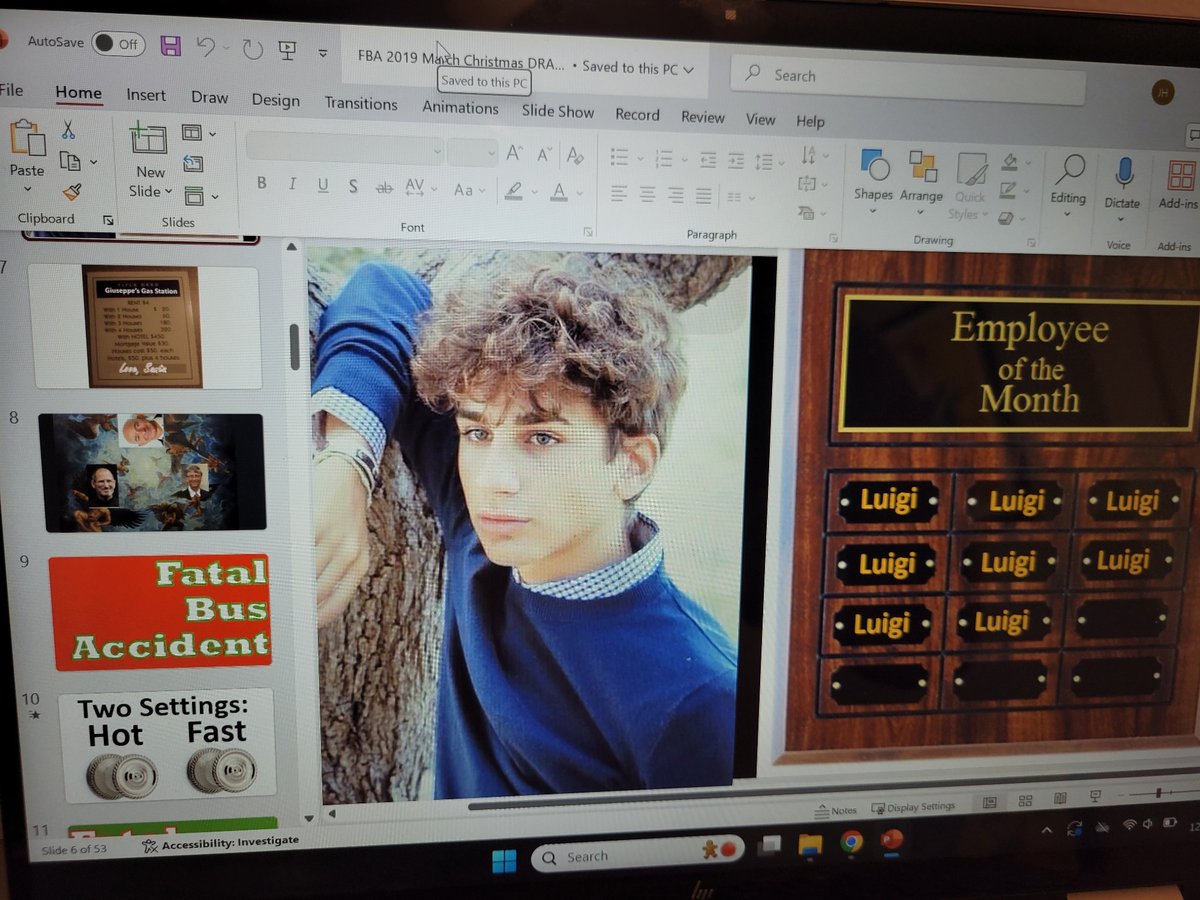Image resolution: width=1200 pixels, height=900 pixels.
Task: Open Saved to this PC dropdown
Action: (638, 67)
